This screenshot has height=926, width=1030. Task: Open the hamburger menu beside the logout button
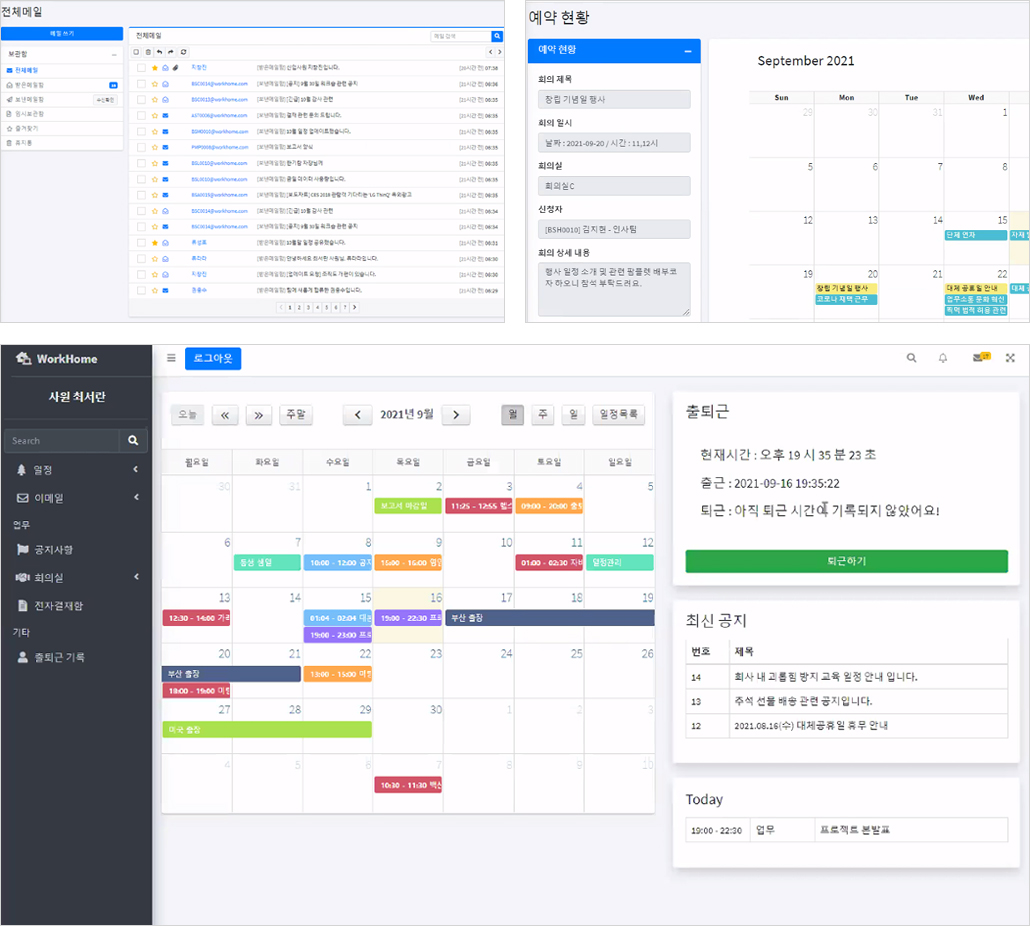click(171, 358)
